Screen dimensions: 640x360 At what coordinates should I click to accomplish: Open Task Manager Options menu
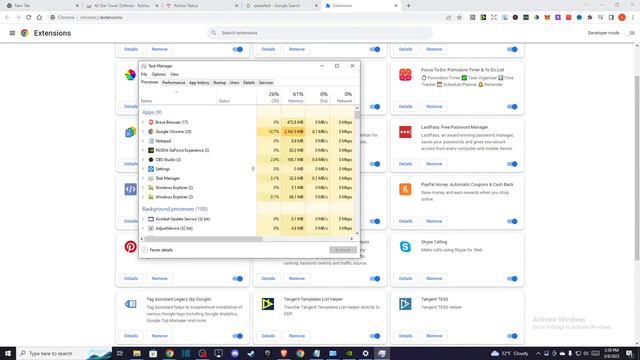pyautogui.click(x=159, y=74)
